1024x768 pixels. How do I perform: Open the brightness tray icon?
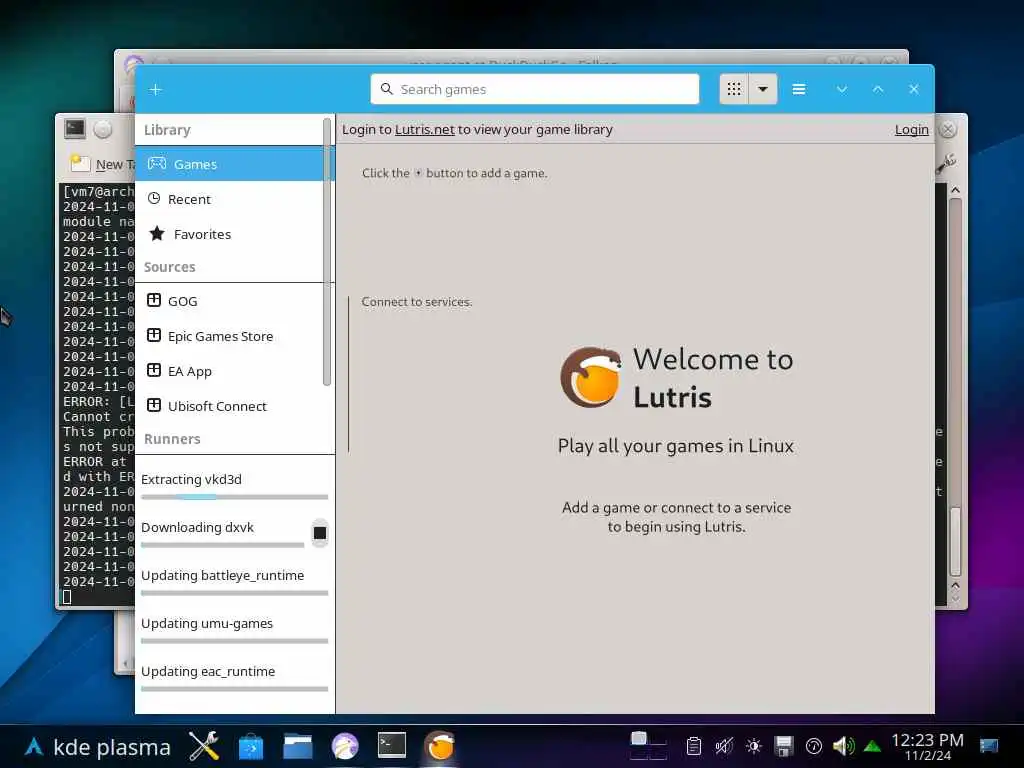pos(754,746)
